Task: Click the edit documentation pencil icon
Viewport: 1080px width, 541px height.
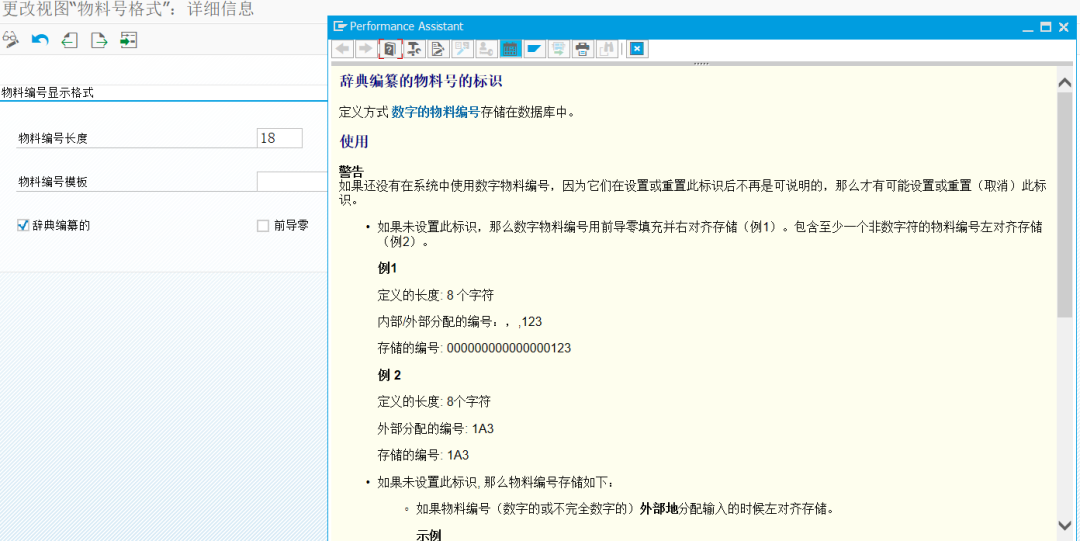Action: click(438, 49)
